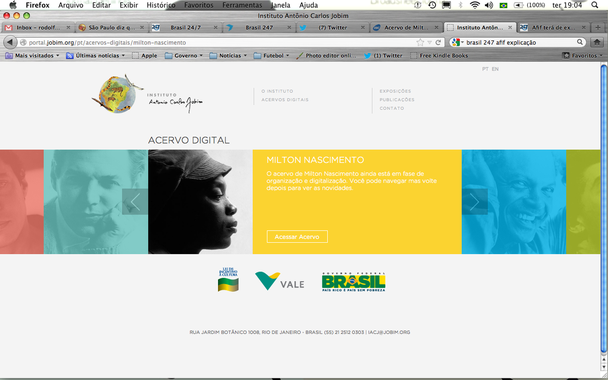Click the volume icon in menu bar
608x380 pixels.
tap(489, 5)
